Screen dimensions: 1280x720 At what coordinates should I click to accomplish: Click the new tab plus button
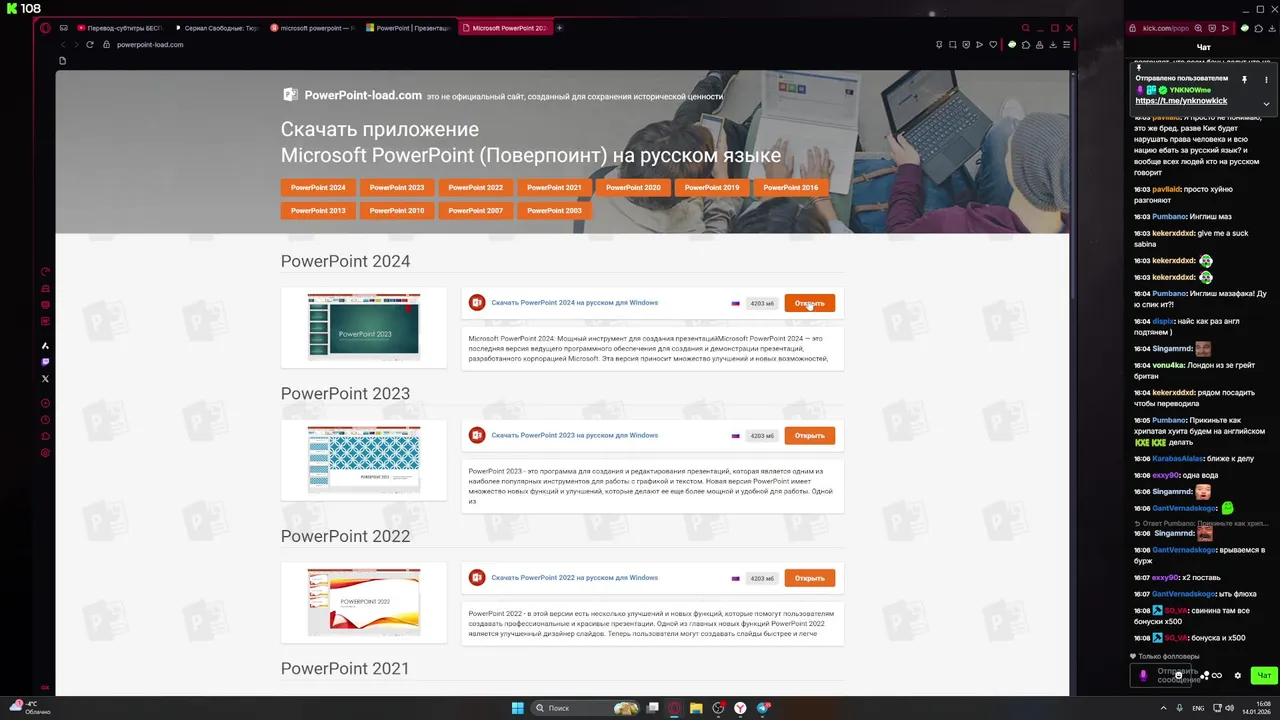(x=559, y=28)
